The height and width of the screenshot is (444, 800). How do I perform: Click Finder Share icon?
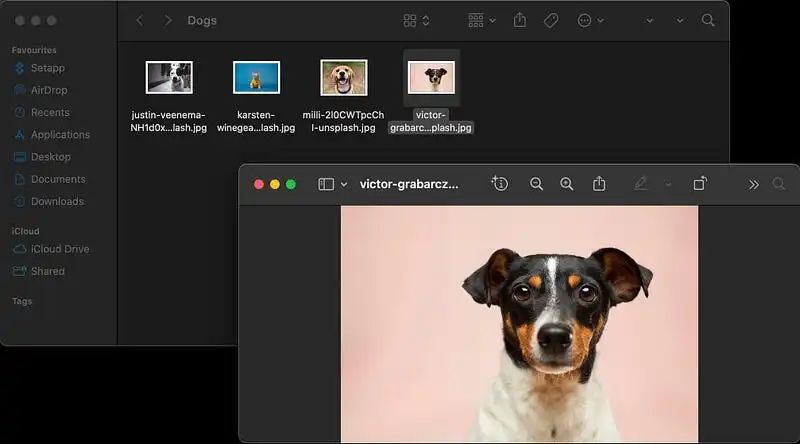[519, 20]
